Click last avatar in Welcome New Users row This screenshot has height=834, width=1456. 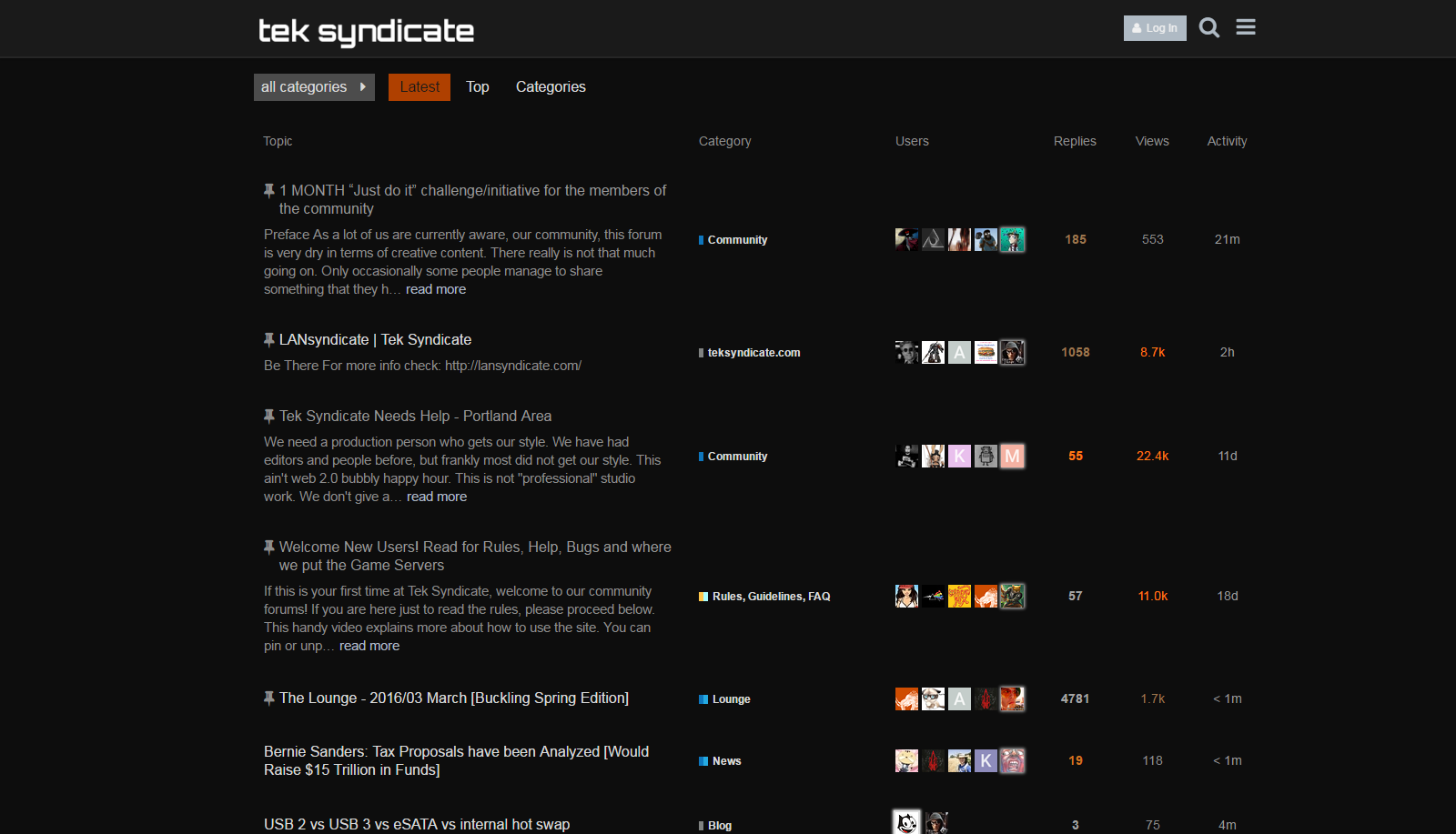[1012, 596]
